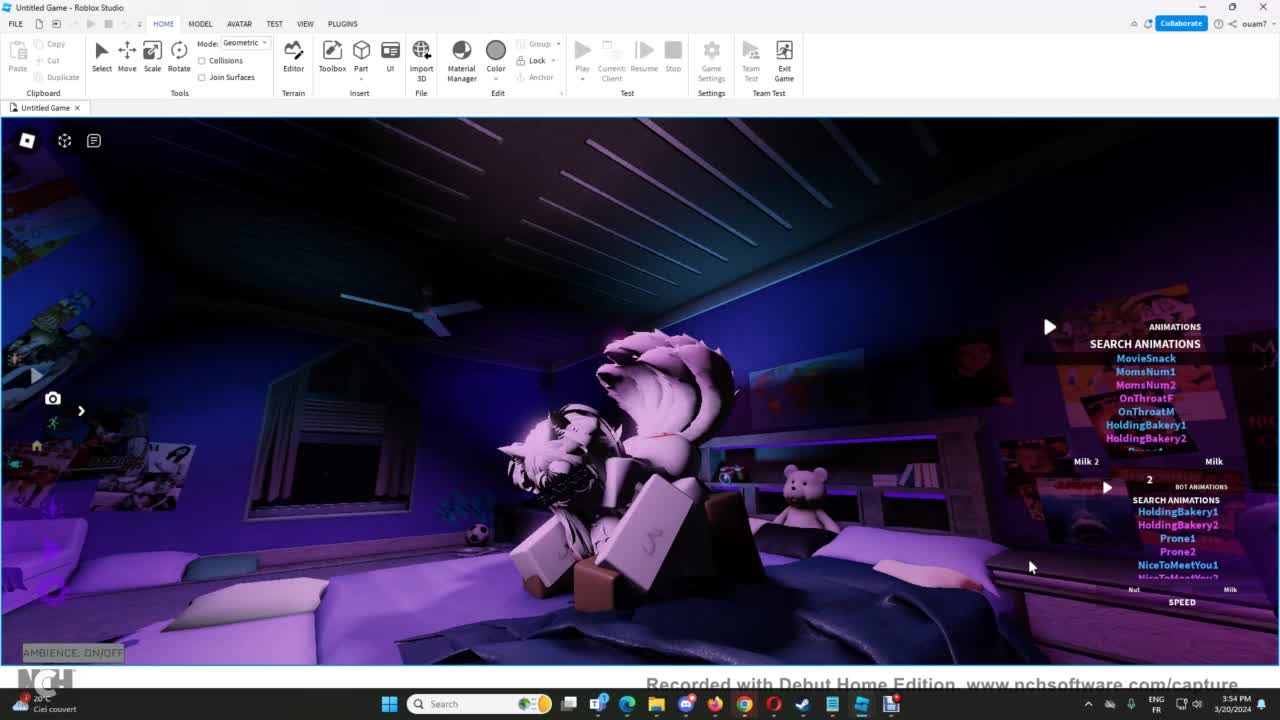The width and height of the screenshot is (1280, 720).
Task: Switch to the MODEL ribbon tab
Action: click(x=200, y=24)
